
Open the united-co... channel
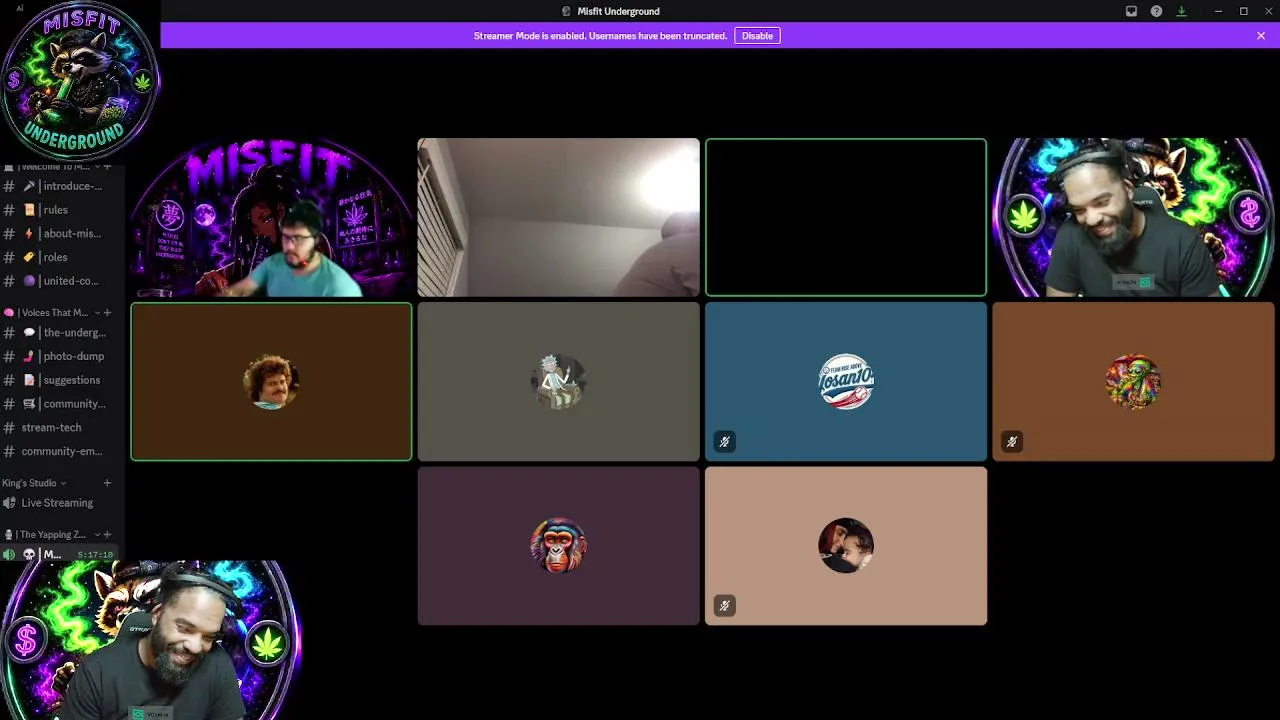(x=62, y=281)
